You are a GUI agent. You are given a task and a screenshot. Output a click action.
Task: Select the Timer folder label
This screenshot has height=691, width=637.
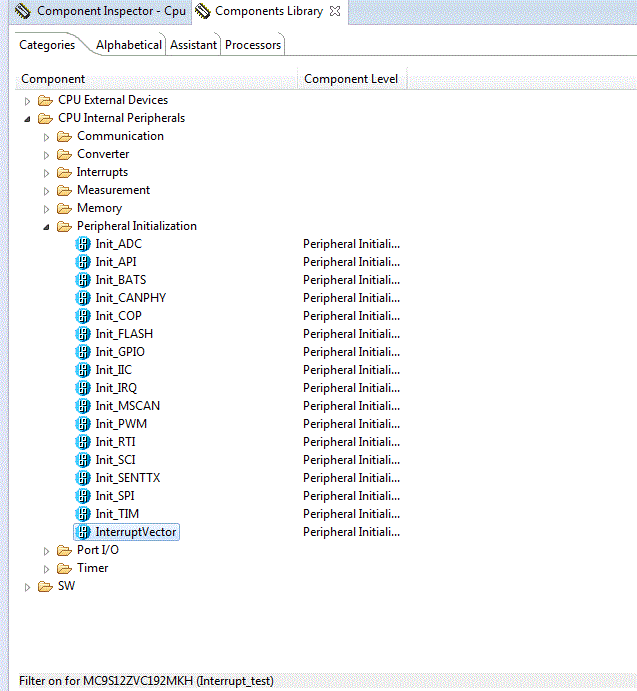pos(93,568)
